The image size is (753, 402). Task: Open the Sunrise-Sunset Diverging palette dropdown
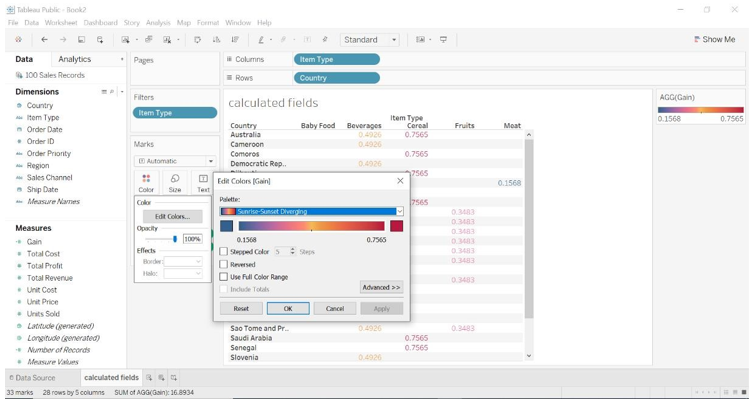point(400,211)
